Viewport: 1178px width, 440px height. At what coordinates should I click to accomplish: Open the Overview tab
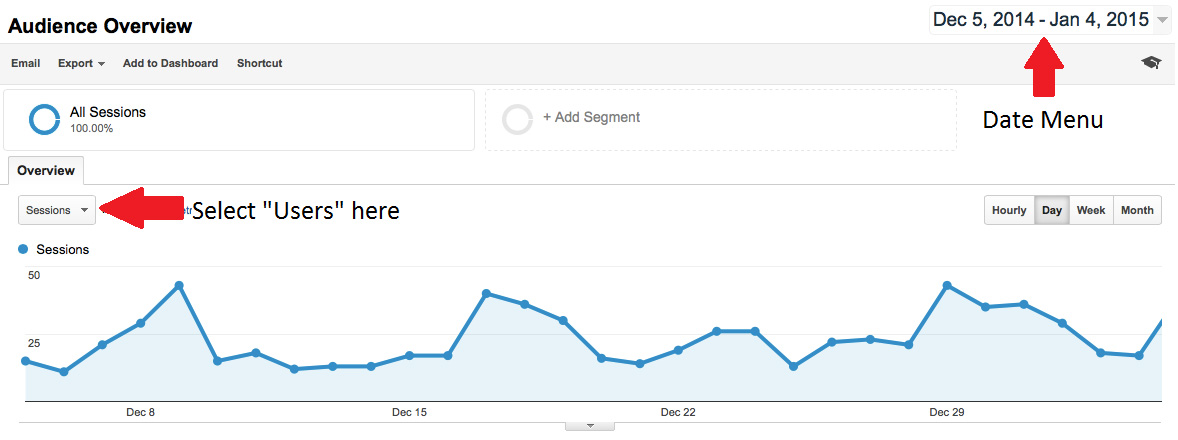(x=46, y=170)
